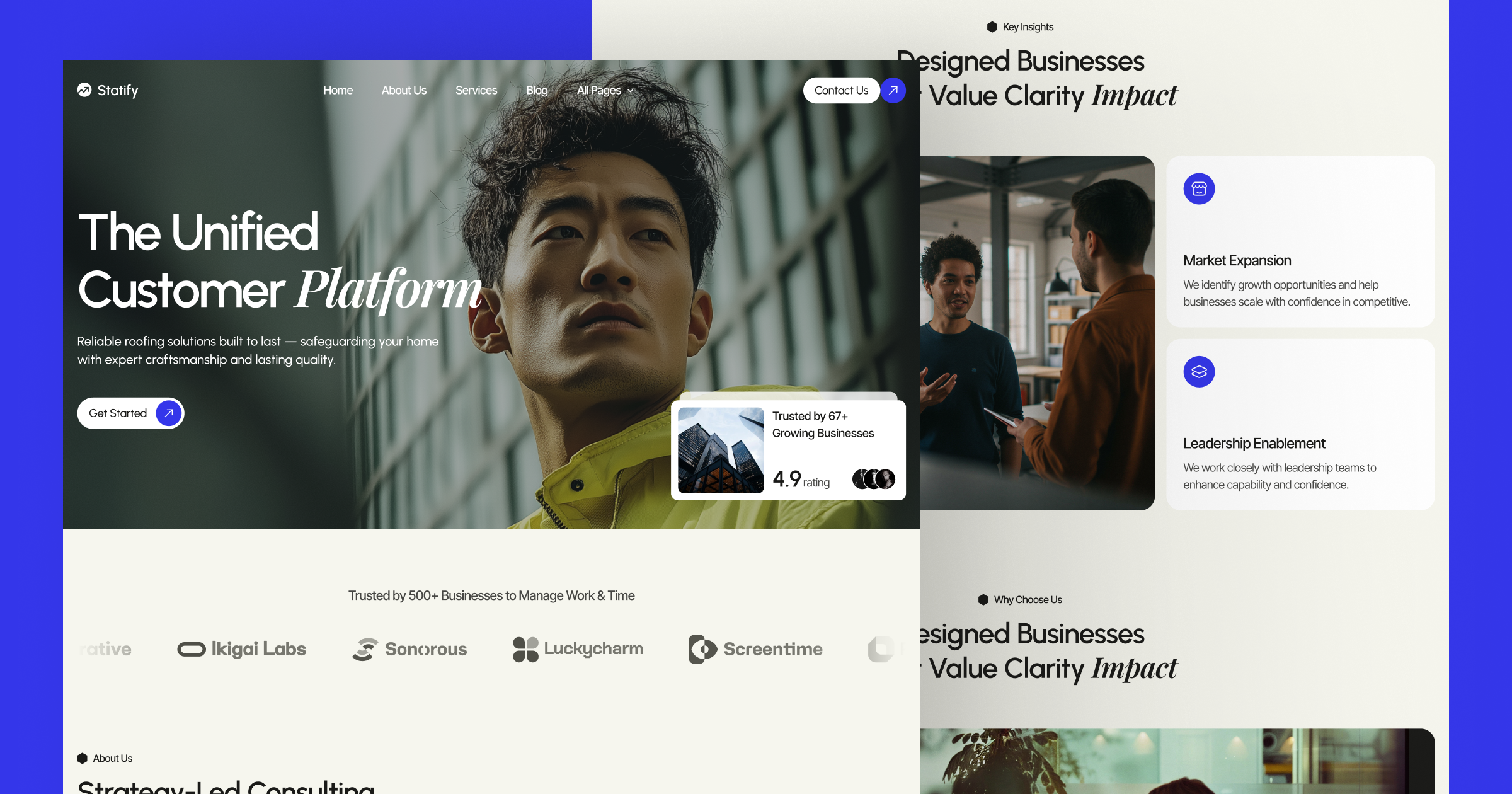Click the Contact Us button
Screen dimensions: 1512x794
point(841,90)
